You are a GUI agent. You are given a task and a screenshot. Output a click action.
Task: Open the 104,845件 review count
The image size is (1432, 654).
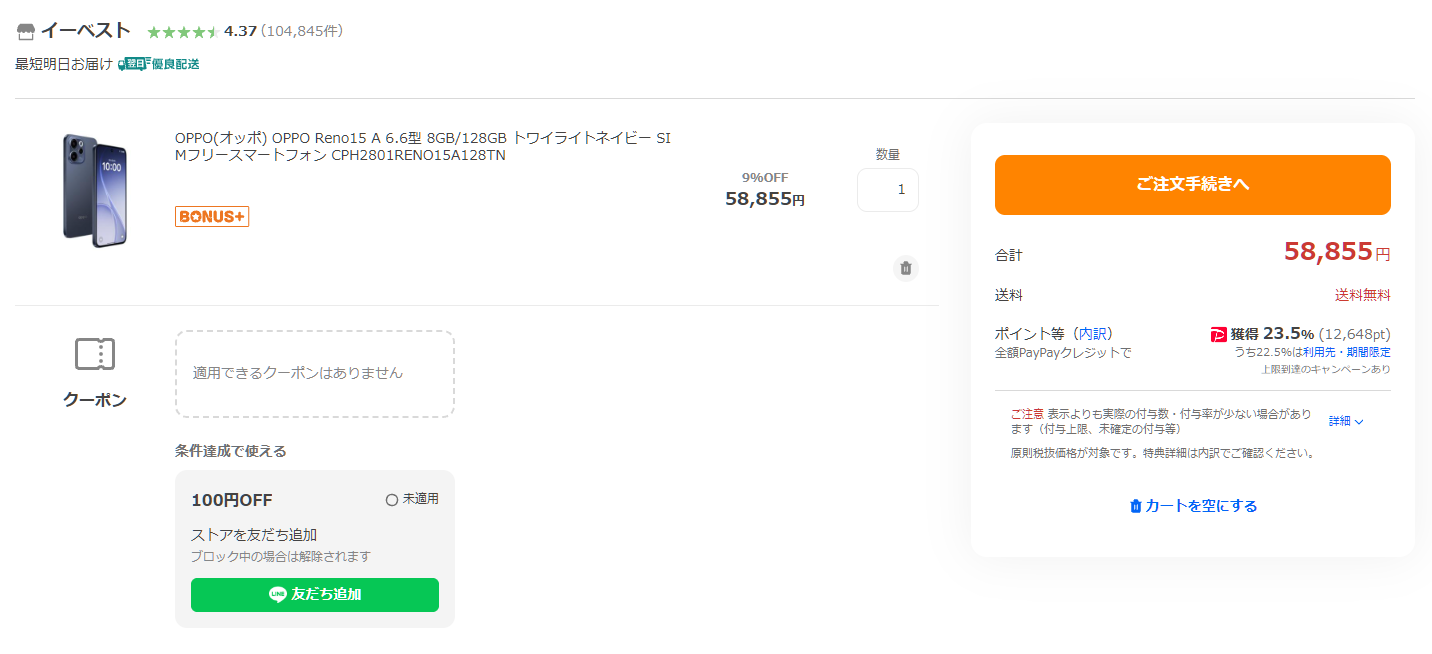coord(302,31)
